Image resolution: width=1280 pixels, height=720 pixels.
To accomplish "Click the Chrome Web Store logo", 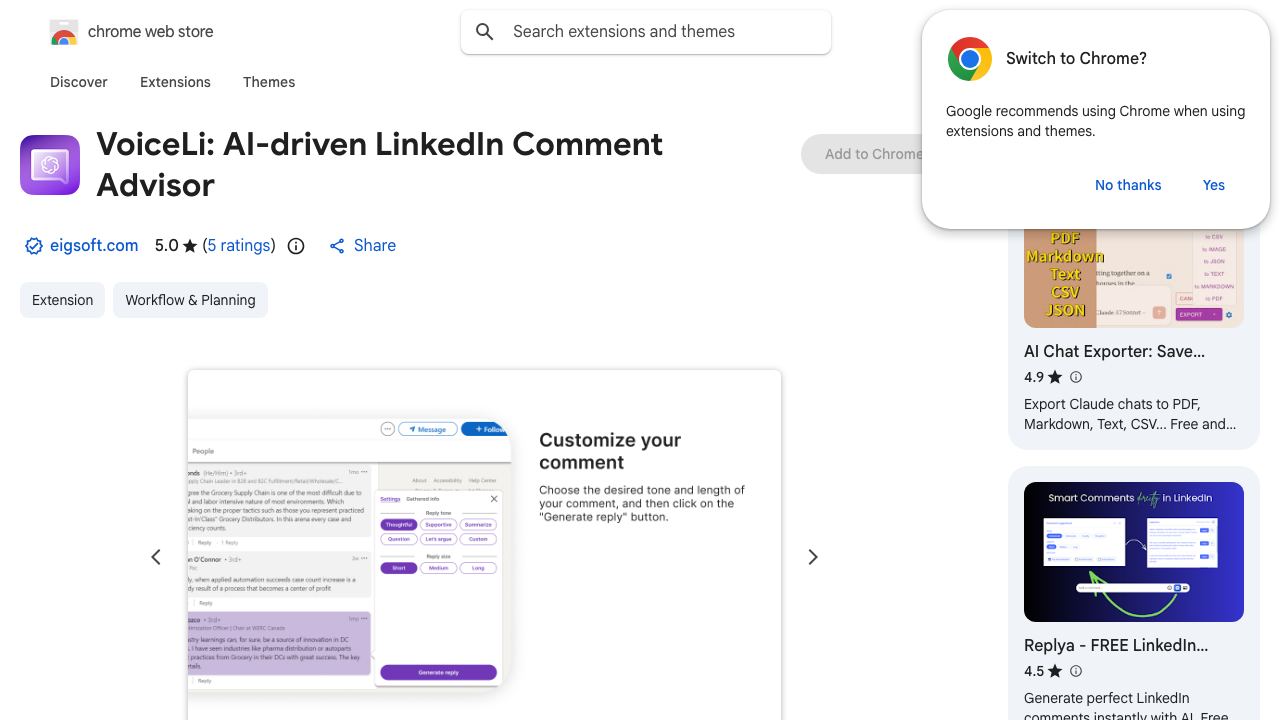I will pos(63,32).
